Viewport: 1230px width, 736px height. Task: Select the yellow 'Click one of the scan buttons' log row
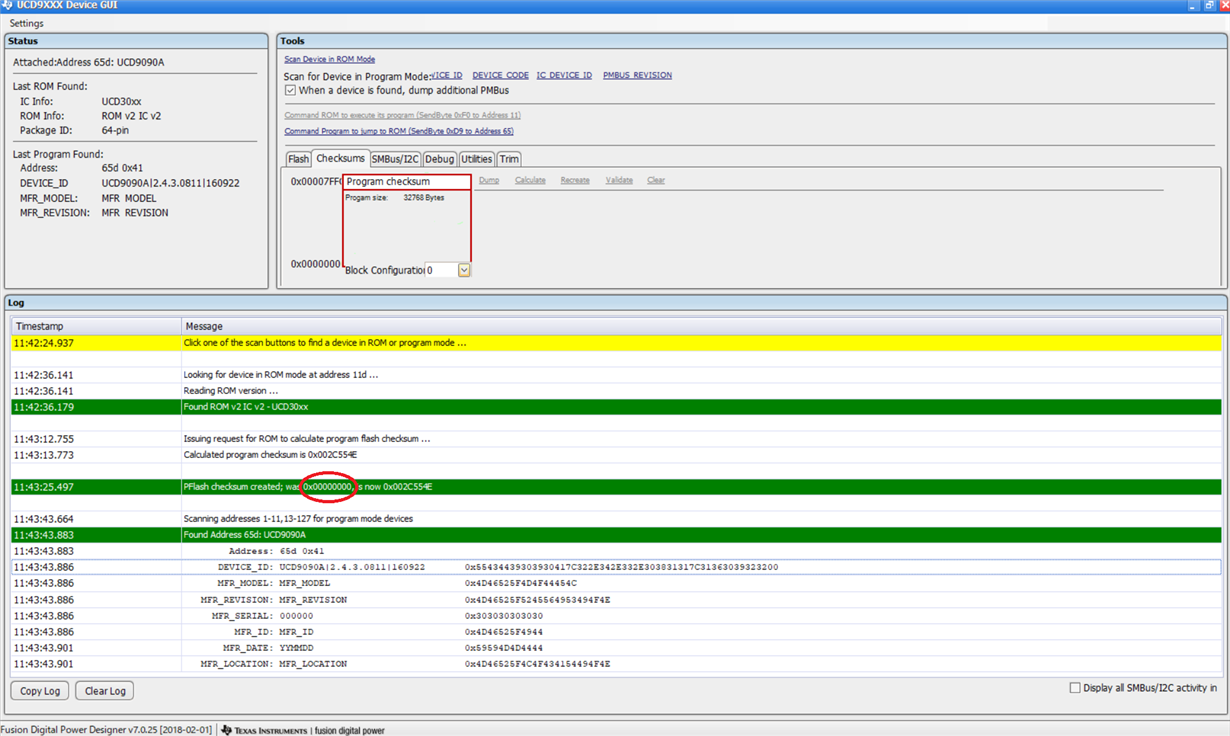tap(616, 343)
